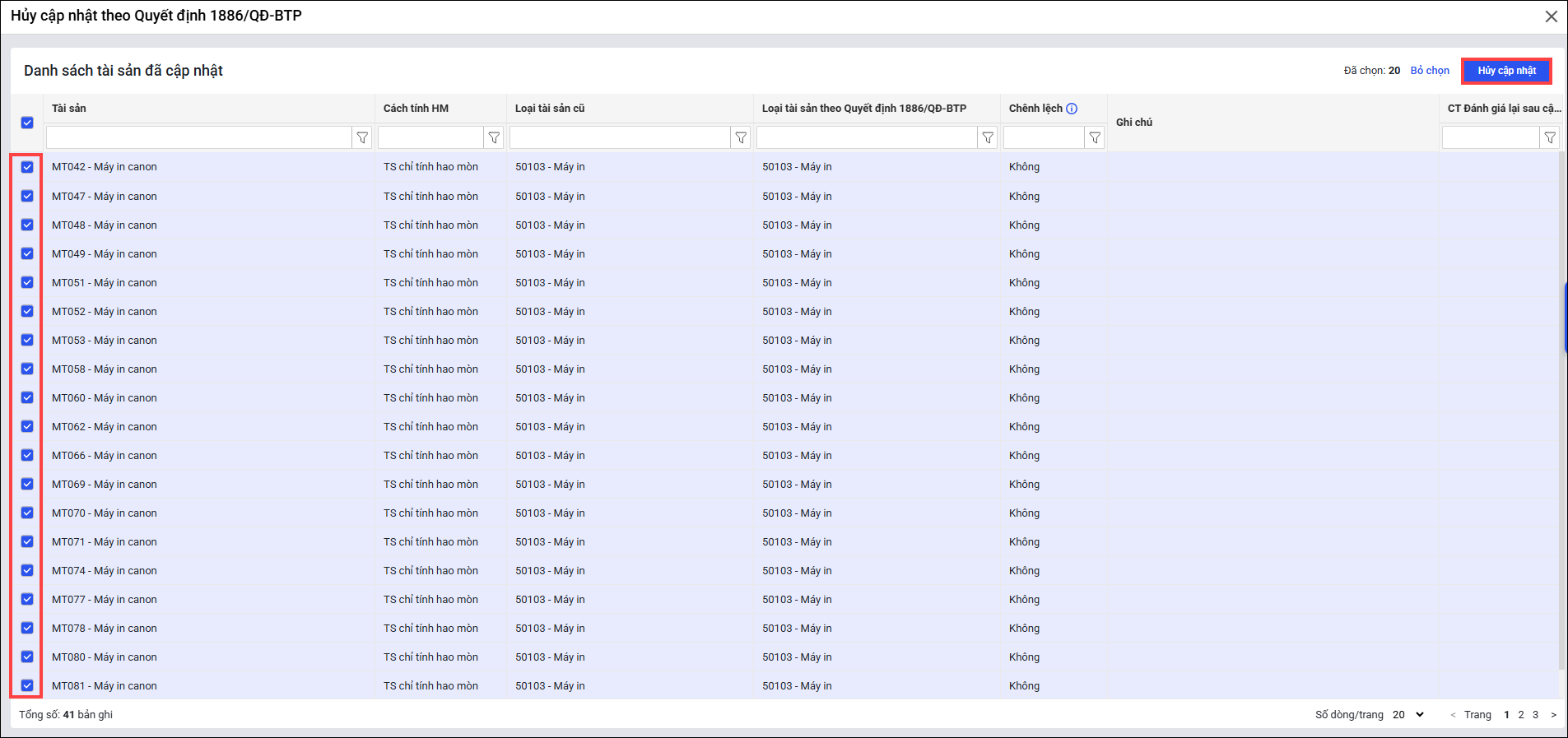Open filter for Tài sản column

click(362, 138)
